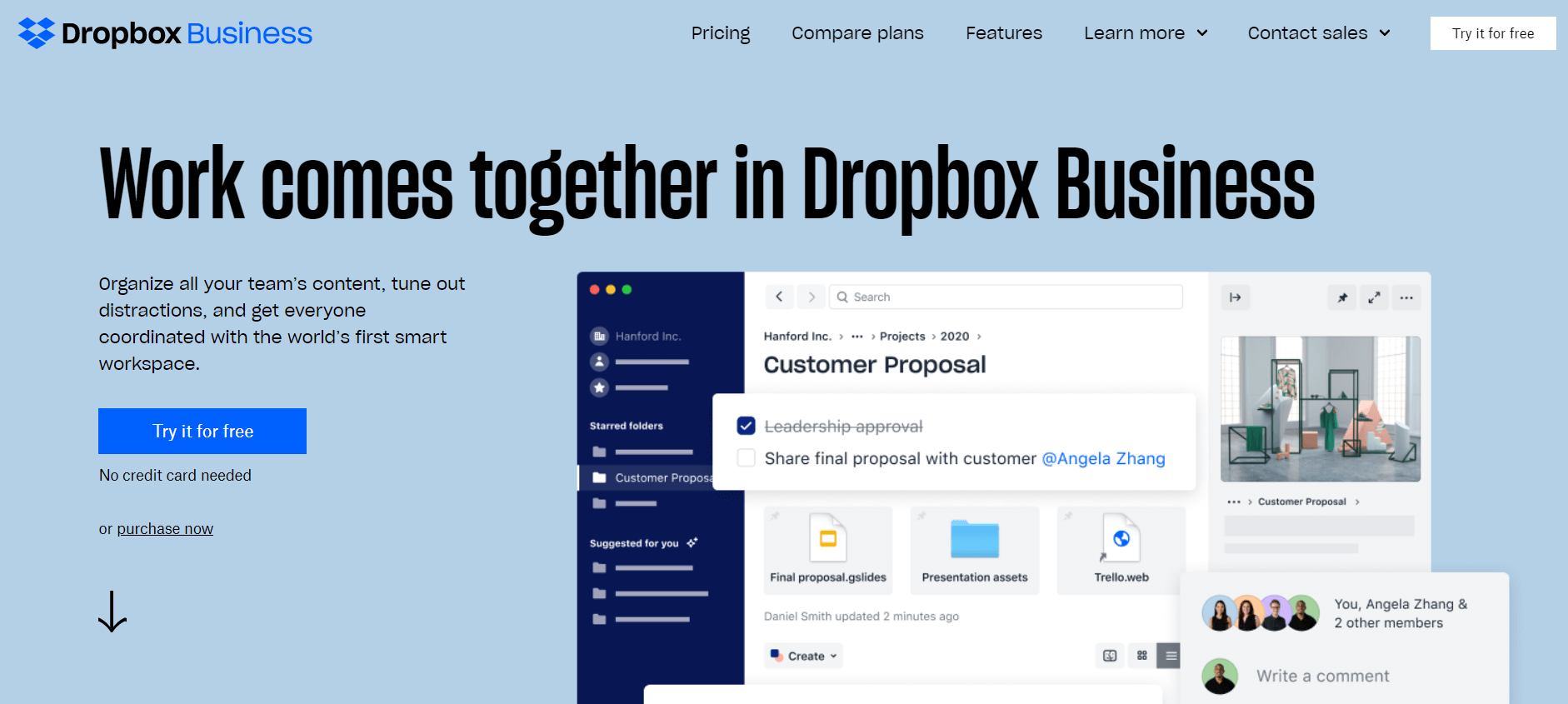1568x704 pixels.
Task: Open the Trello.web shortcut
Action: pyautogui.click(x=1121, y=551)
